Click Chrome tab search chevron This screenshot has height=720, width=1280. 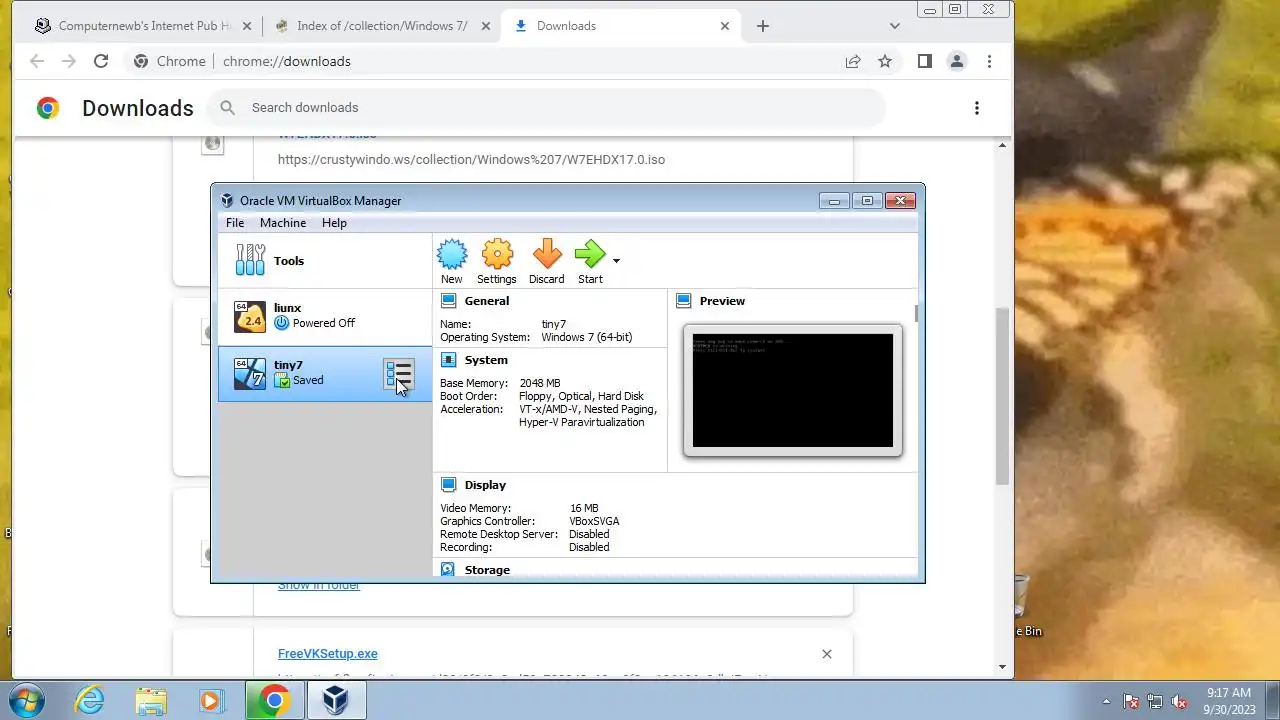(x=895, y=26)
